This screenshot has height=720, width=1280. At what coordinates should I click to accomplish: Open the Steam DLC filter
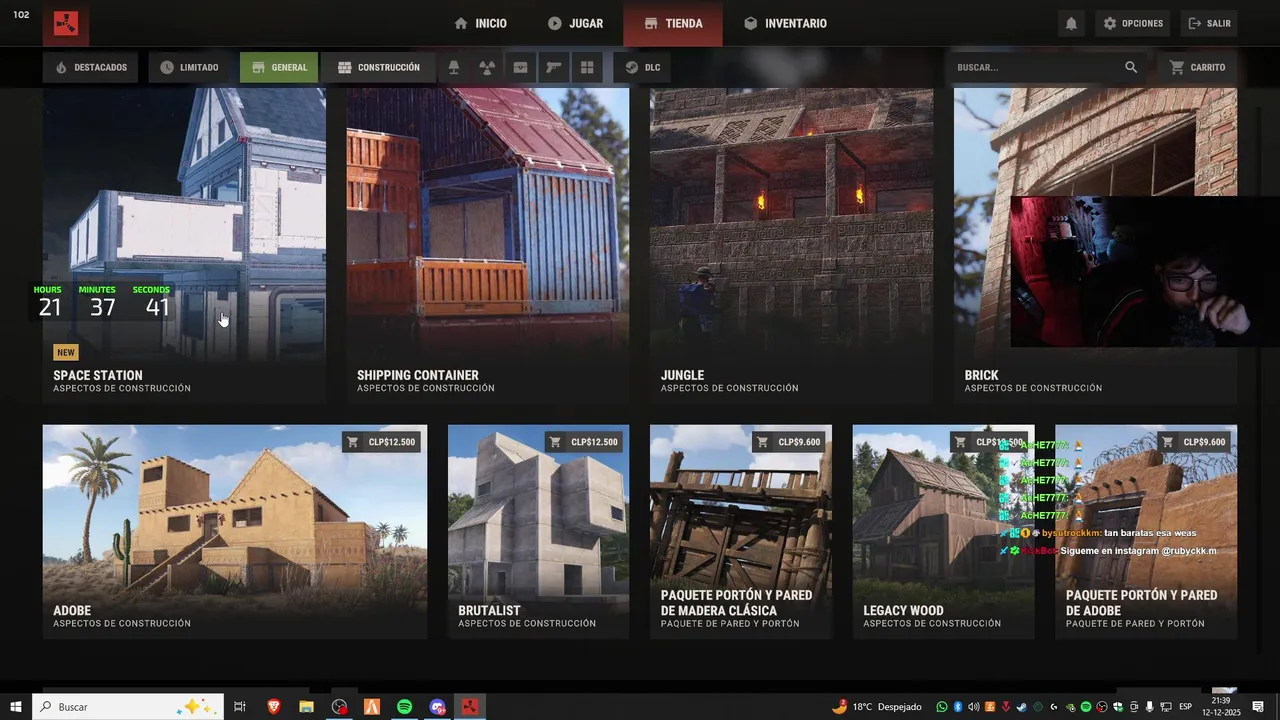coord(642,67)
